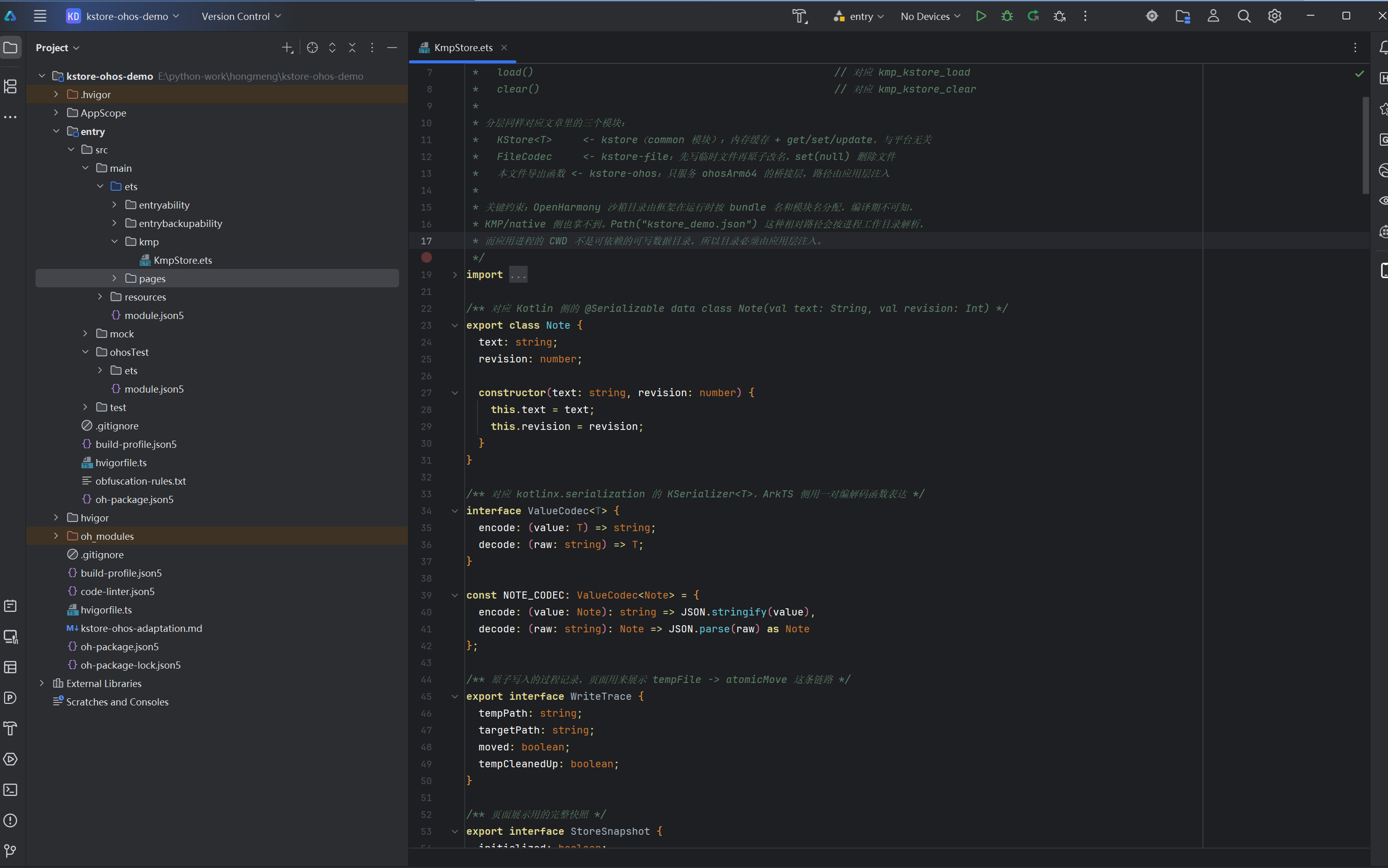The height and width of the screenshot is (868, 1388).
Task: Toggle Project tool window folder icon
Action: tap(10, 48)
